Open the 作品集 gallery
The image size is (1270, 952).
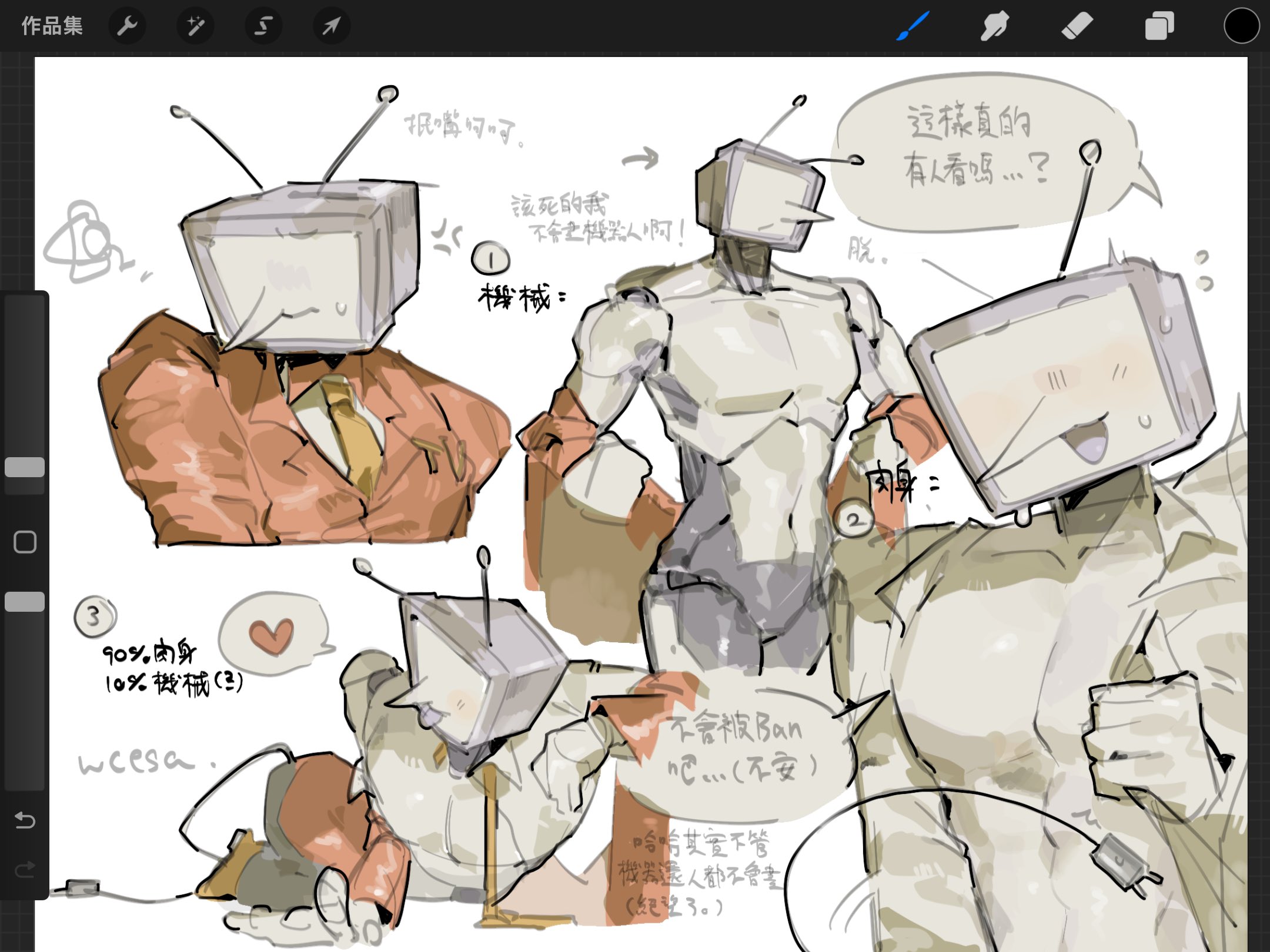click(52, 26)
